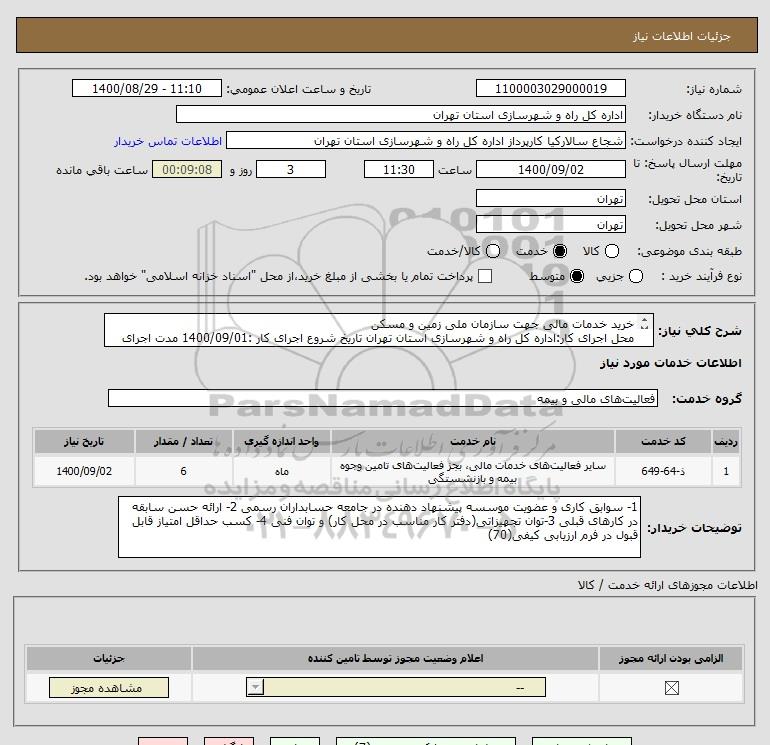770x745 pixels.
Task: Click the شهر محل تحویل field
Action: [550, 224]
